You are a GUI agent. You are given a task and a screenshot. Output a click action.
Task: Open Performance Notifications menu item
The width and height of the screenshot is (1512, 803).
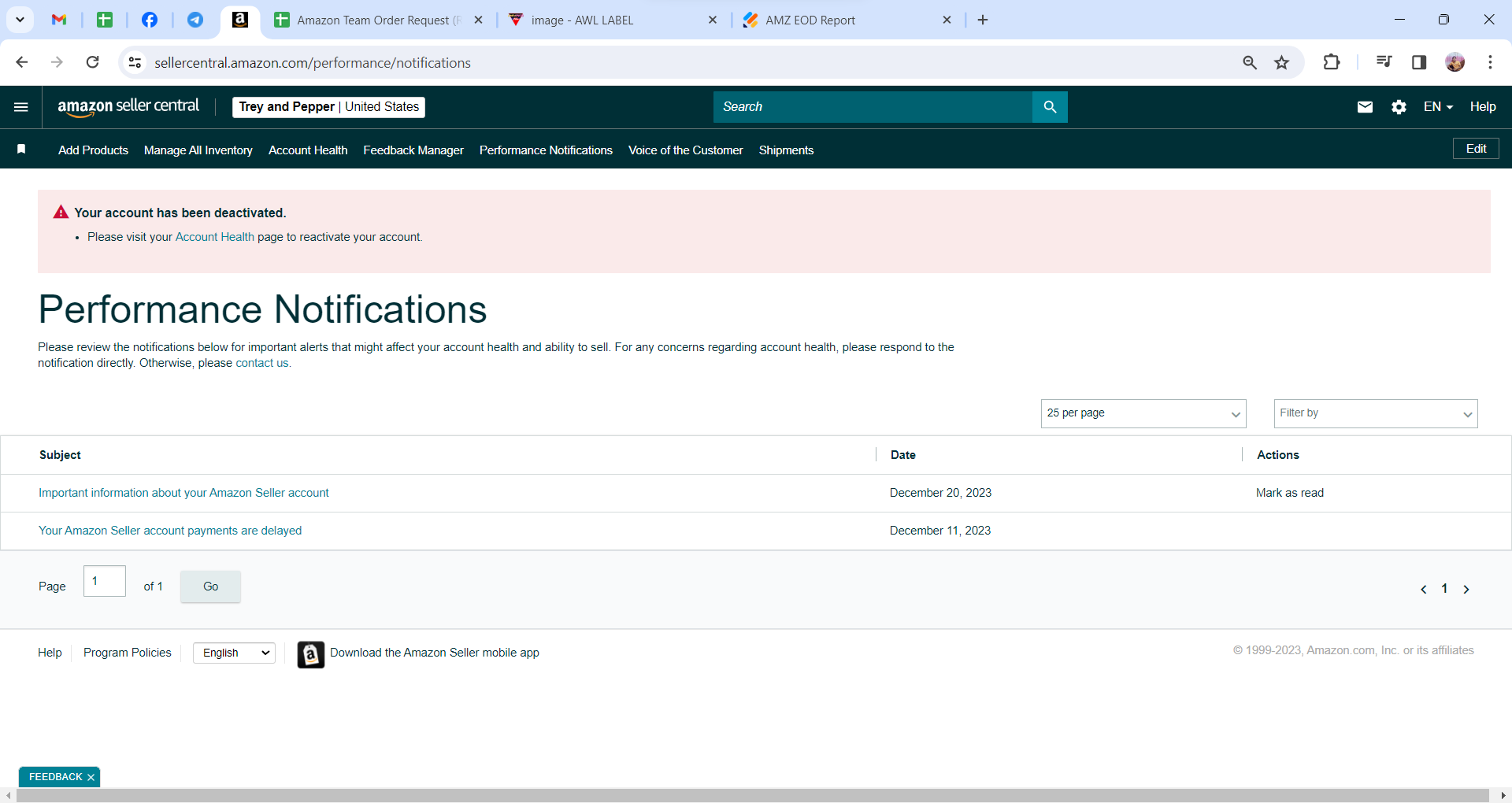coord(546,150)
